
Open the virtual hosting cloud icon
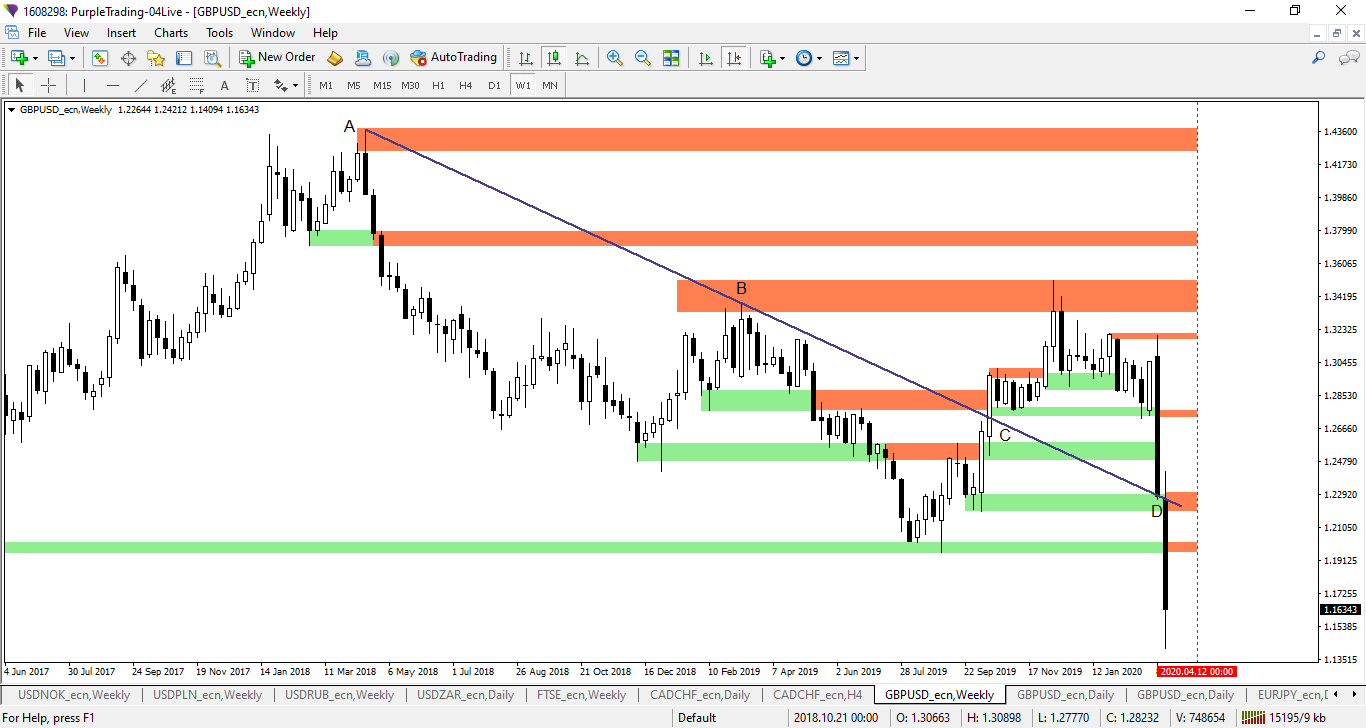click(x=363, y=58)
